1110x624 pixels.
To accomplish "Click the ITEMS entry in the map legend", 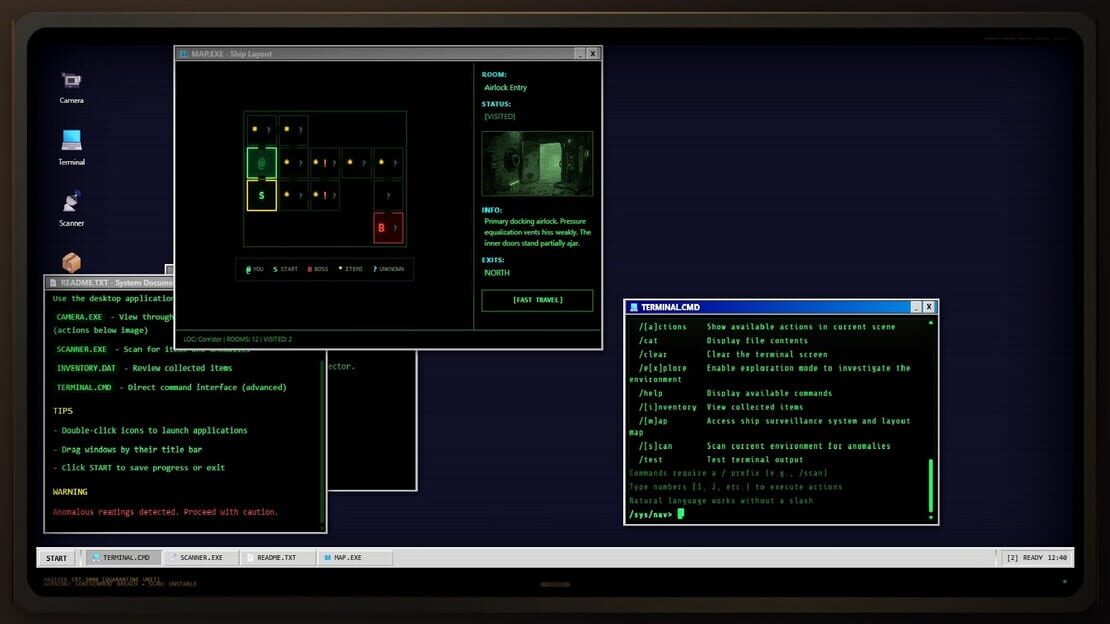I will tap(350, 269).
